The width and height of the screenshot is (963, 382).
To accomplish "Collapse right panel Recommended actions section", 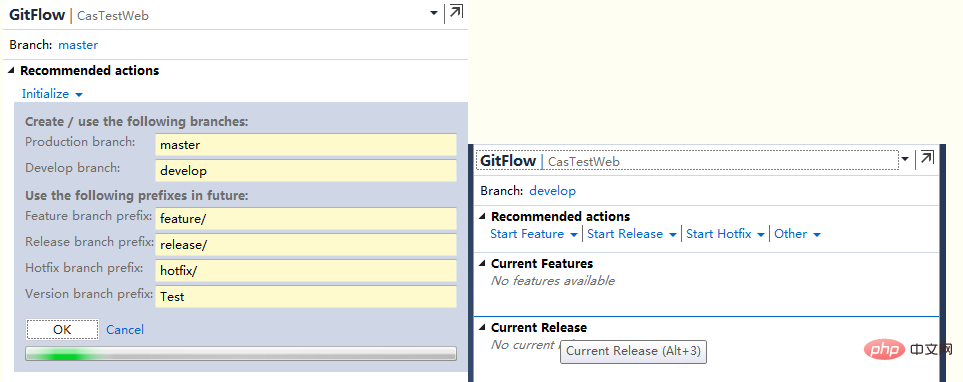I will click(x=483, y=217).
